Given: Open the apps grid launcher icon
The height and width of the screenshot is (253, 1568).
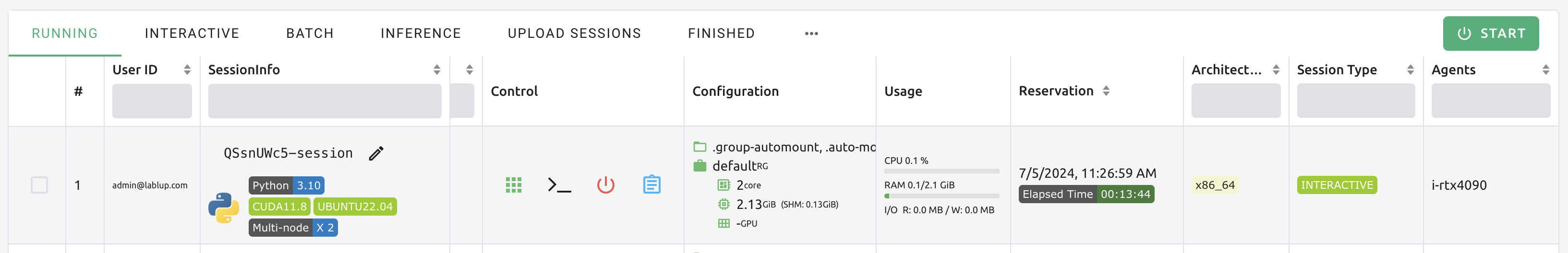Looking at the screenshot, I should click(513, 185).
